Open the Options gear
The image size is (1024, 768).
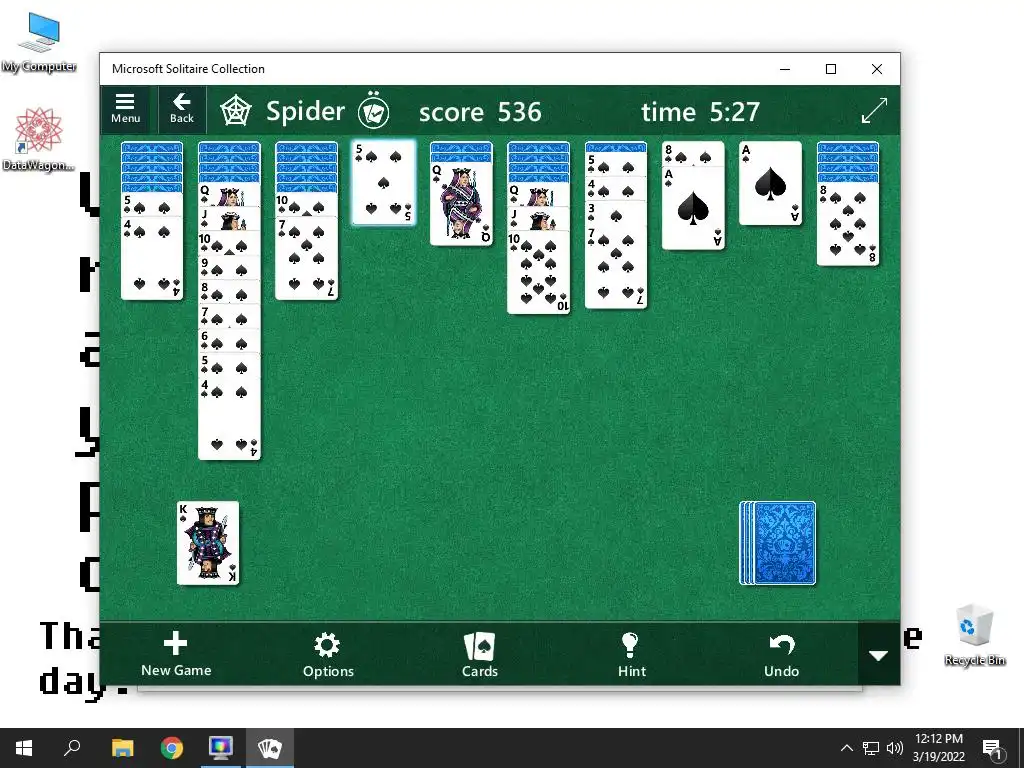[x=328, y=654]
